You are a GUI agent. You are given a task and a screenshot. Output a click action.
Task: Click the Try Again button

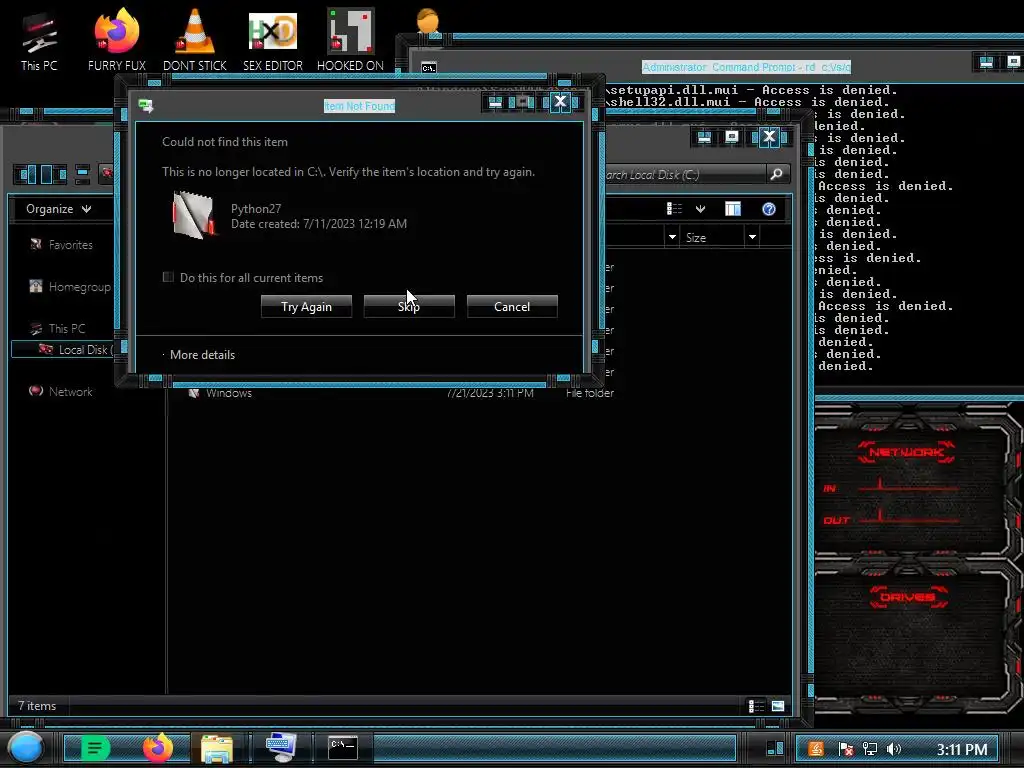(306, 306)
